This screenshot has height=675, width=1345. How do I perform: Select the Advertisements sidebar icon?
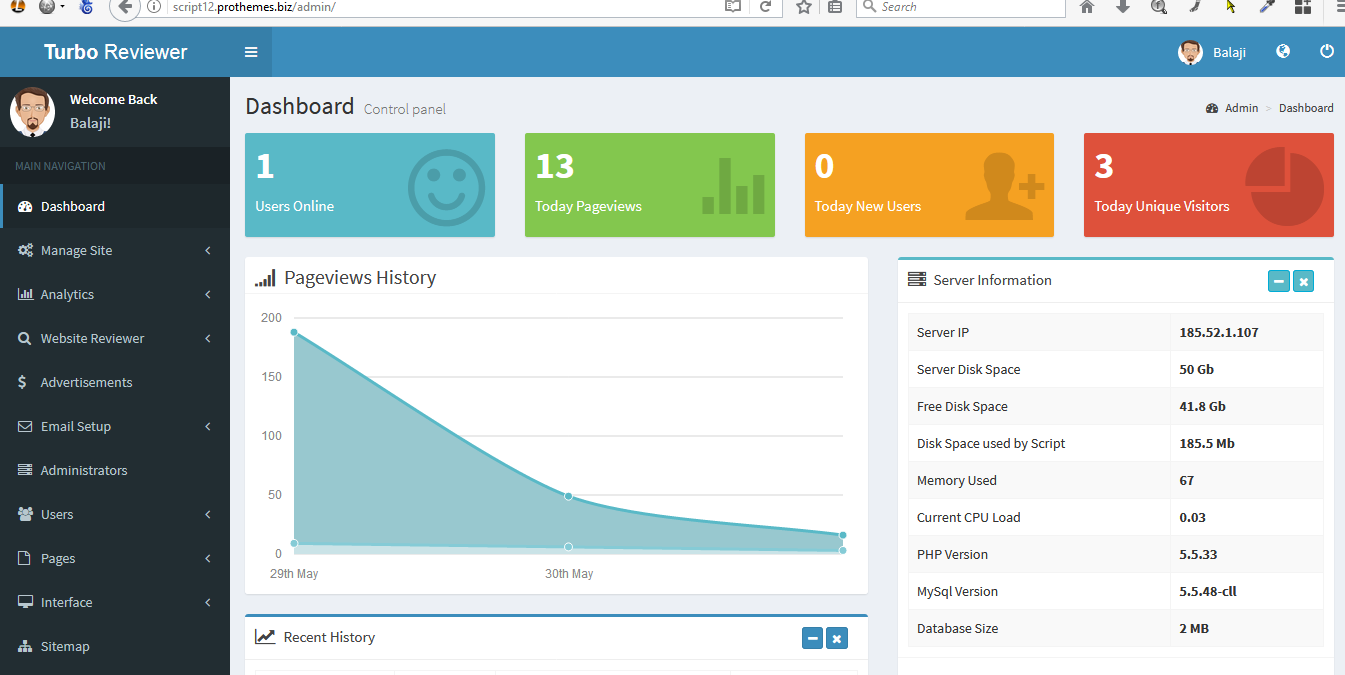coord(24,382)
